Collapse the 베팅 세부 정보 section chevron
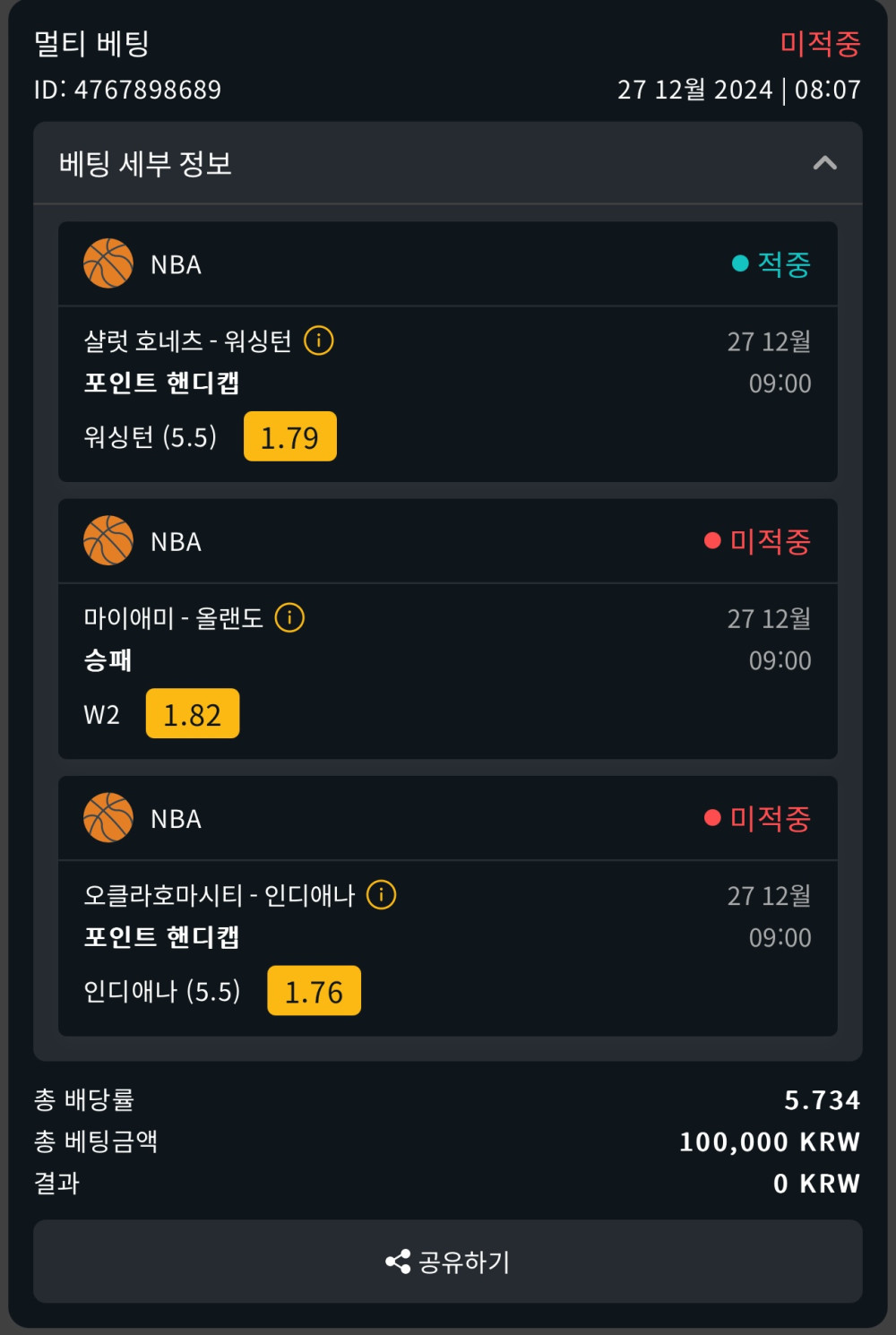 [824, 163]
